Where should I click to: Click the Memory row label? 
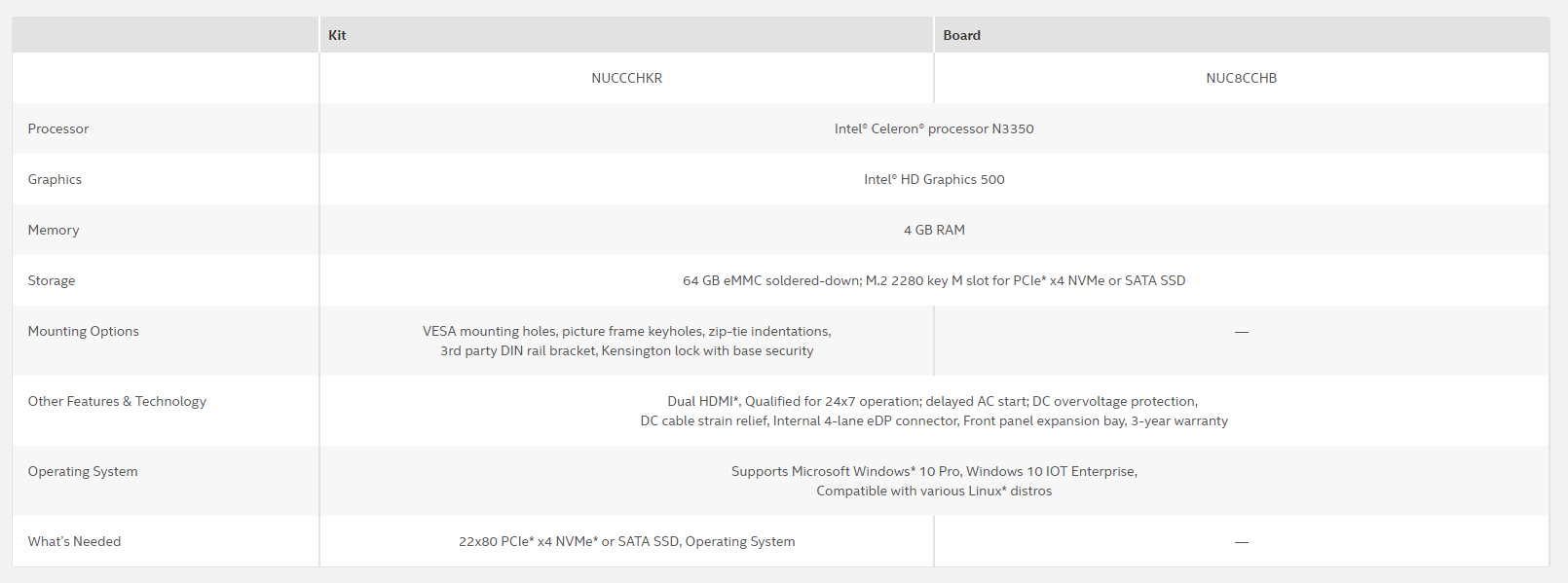tap(54, 230)
